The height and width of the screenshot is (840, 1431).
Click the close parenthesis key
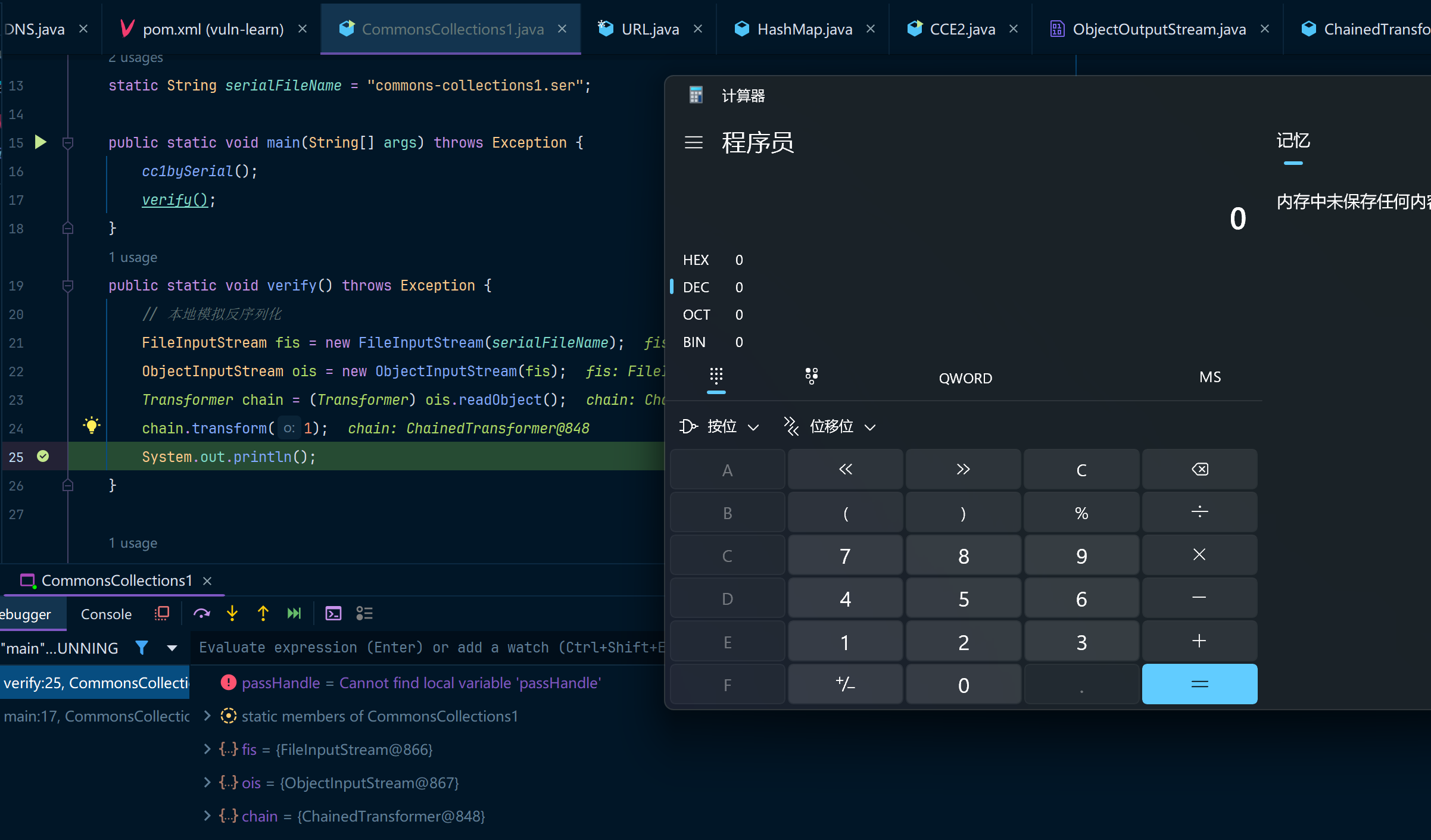[963, 513]
